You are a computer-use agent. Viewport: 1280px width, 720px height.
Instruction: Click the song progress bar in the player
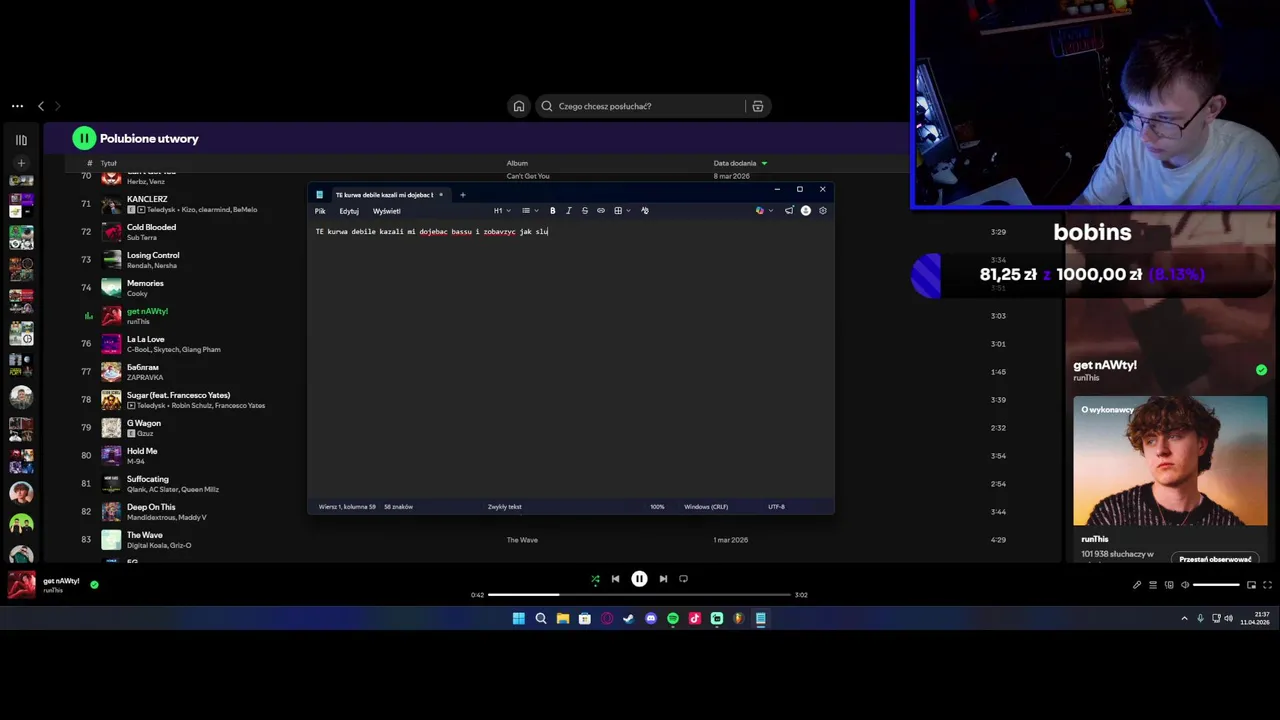pyautogui.click(x=639, y=595)
